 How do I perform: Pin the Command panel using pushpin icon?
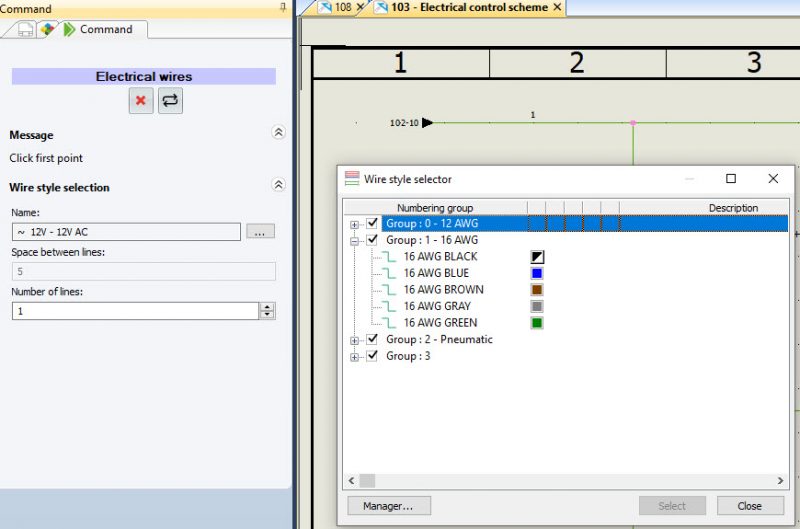[x=282, y=8]
